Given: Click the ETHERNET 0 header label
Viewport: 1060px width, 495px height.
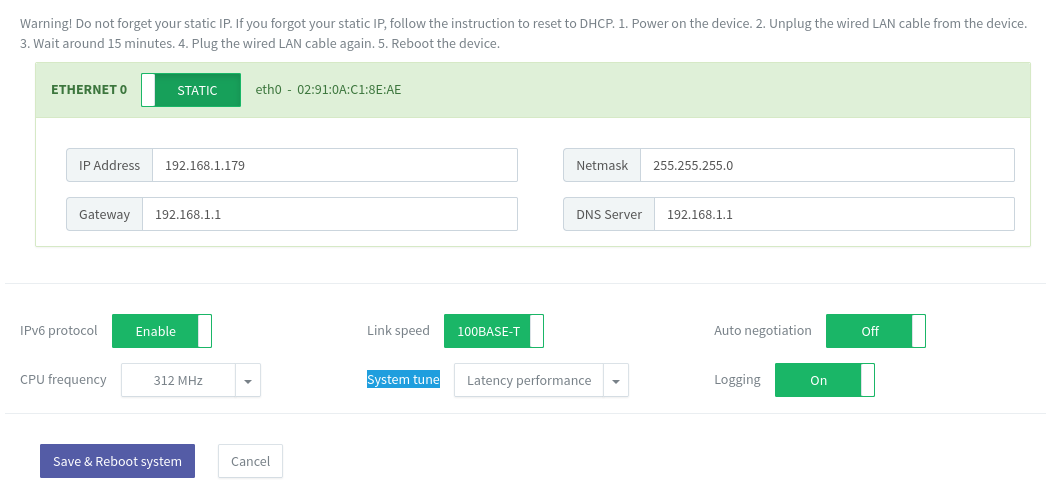Looking at the screenshot, I should pos(89,89).
